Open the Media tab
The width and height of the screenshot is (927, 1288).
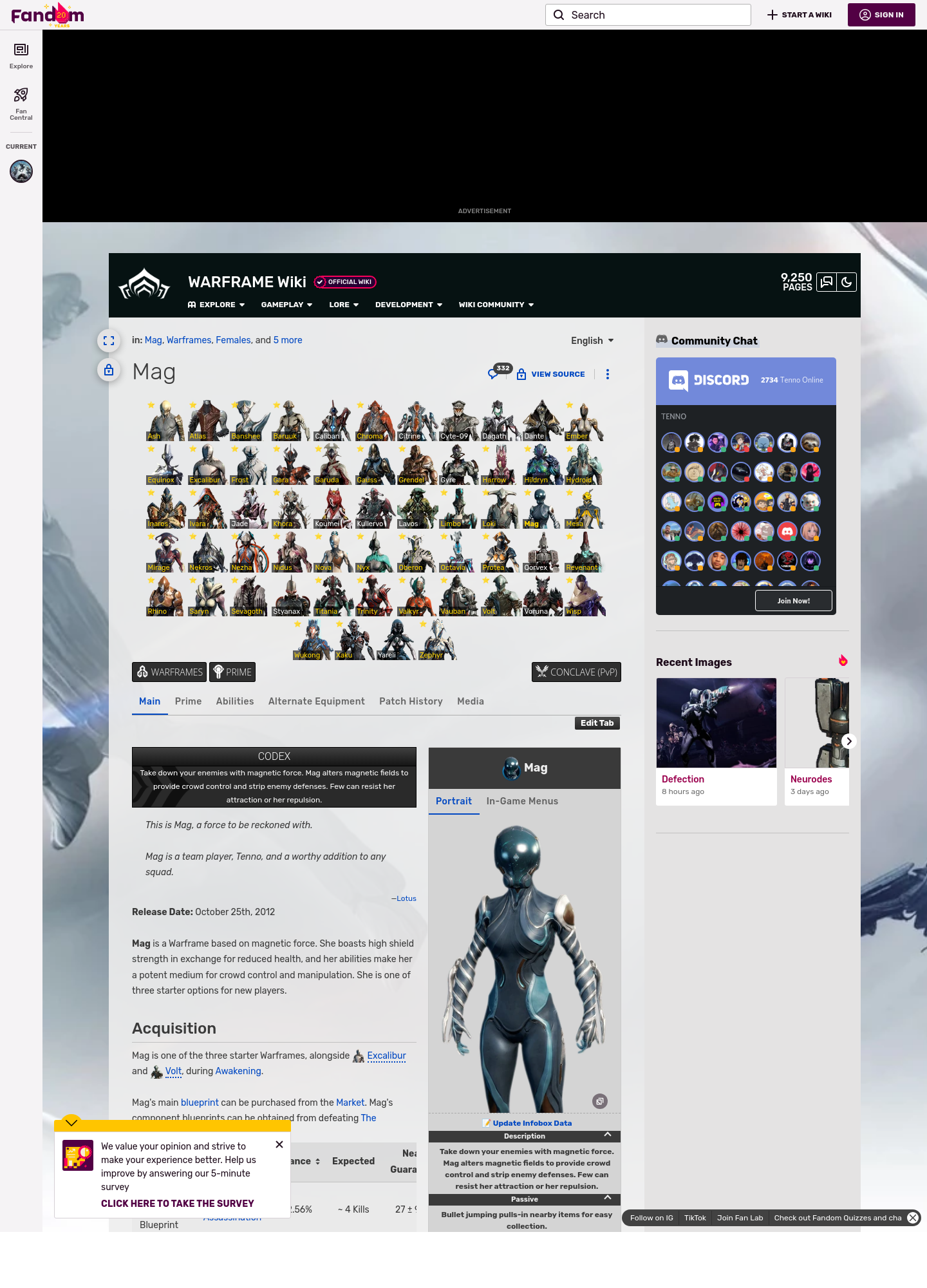(x=471, y=701)
